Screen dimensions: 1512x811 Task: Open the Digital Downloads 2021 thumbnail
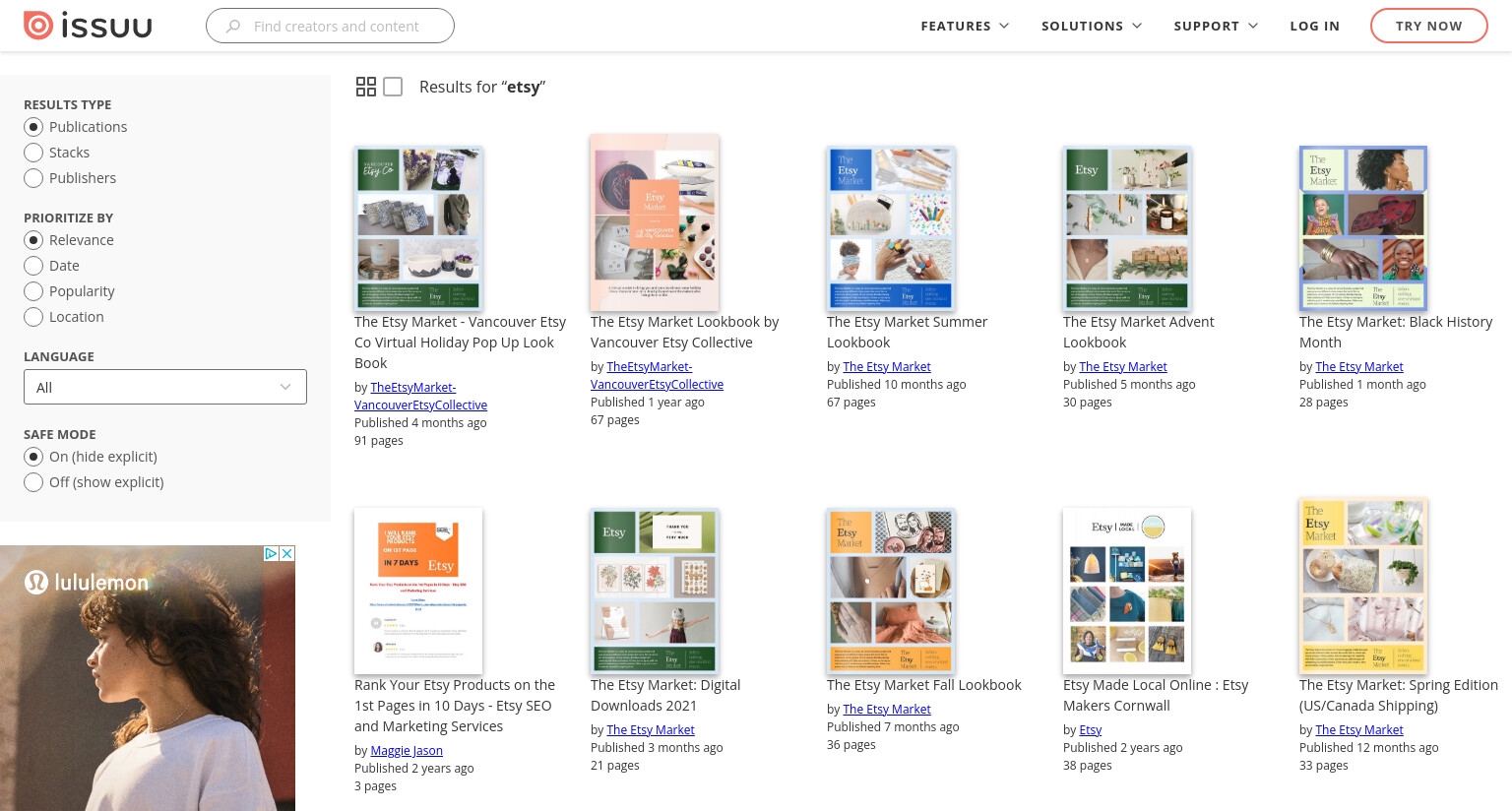point(655,591)
